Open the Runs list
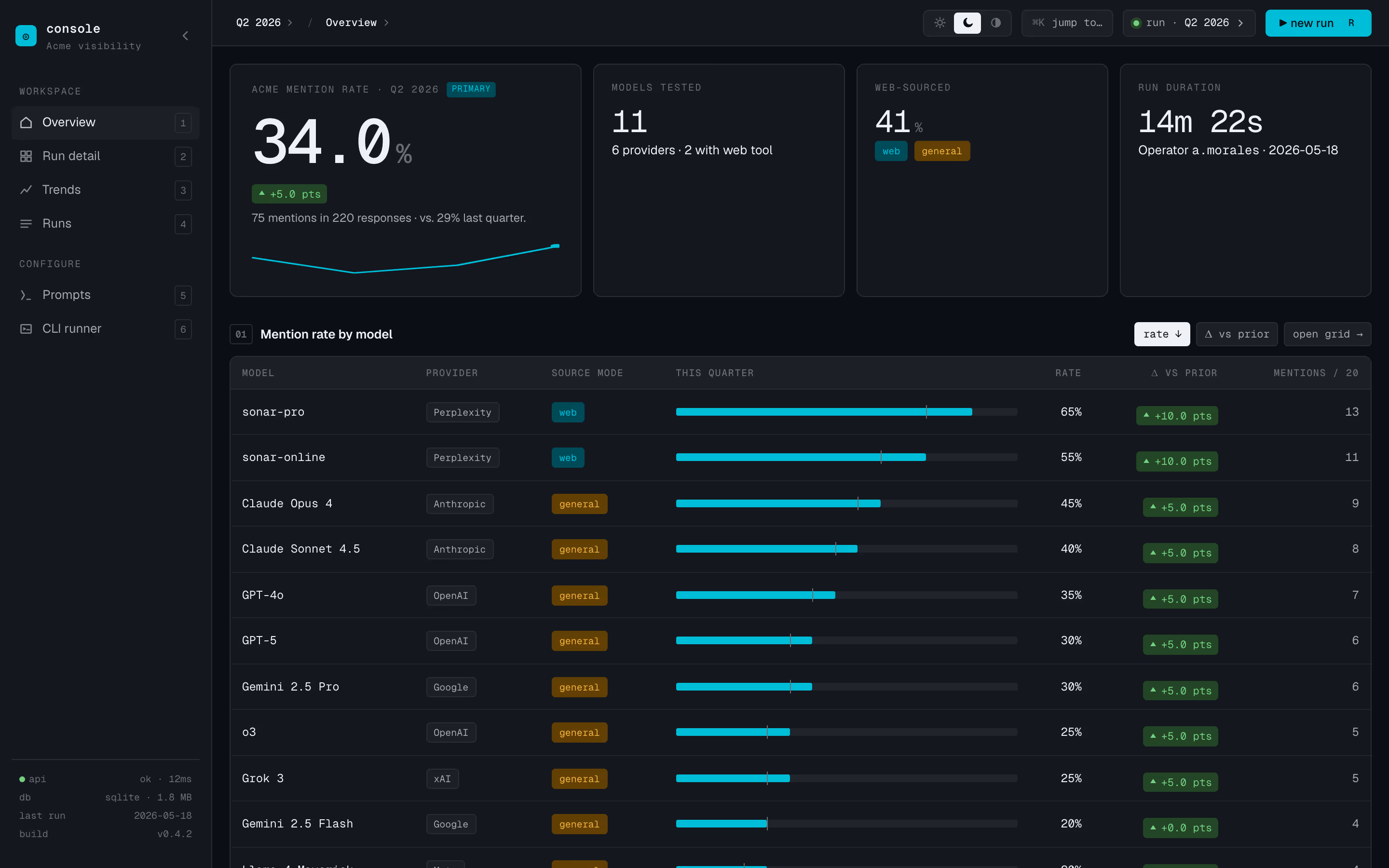This screenshot has width=1389, height=868. 106,224
